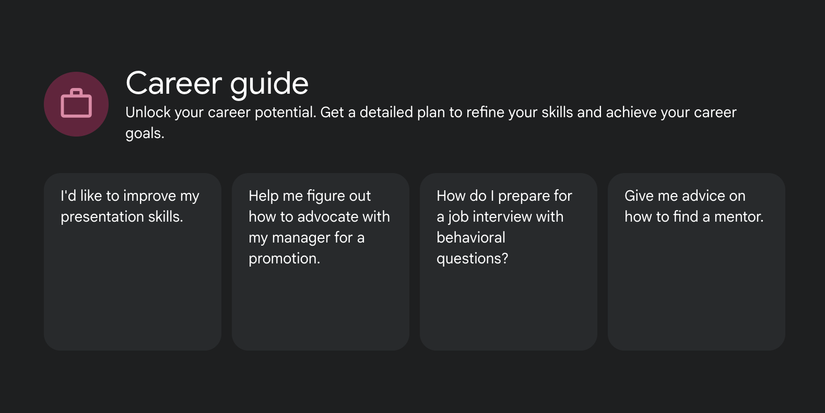Screen dimensions: 825x413
Task: Pick the find a mentor prompt
Action: tap(696, 261)
